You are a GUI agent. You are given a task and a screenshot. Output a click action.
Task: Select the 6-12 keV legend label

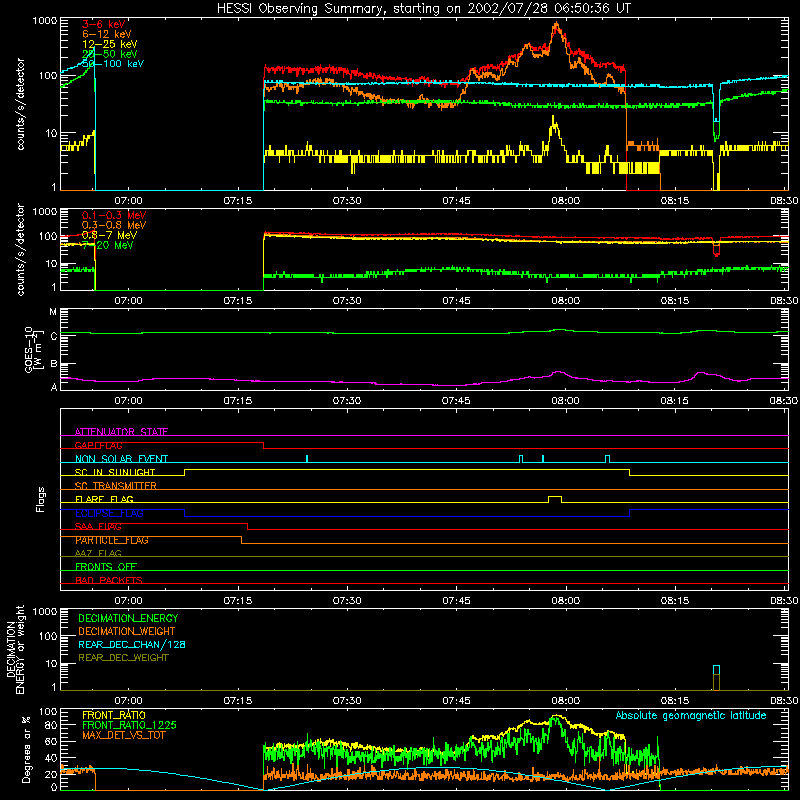[107, 34]
